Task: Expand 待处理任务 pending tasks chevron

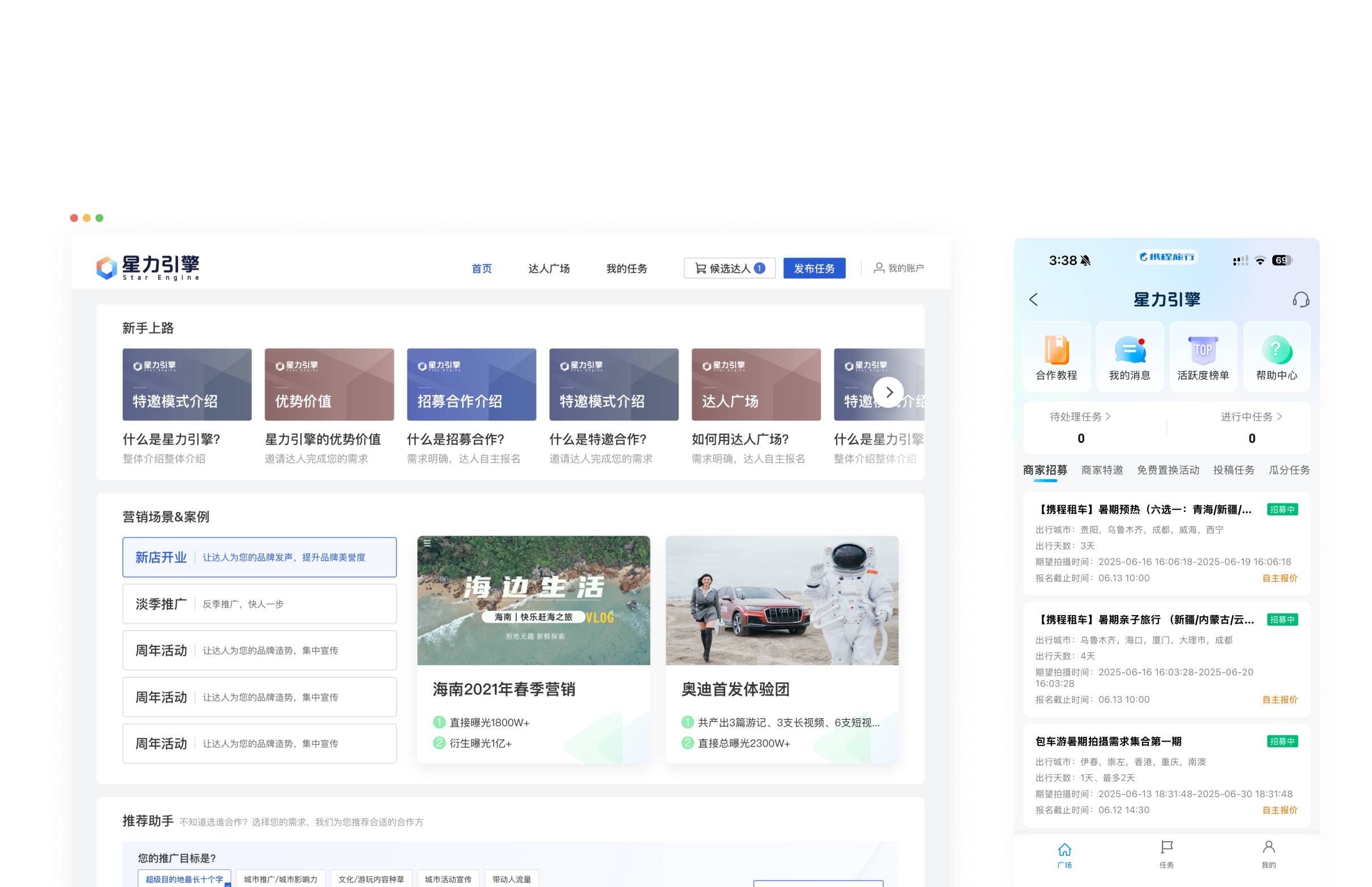Action: pos(1107,416)
